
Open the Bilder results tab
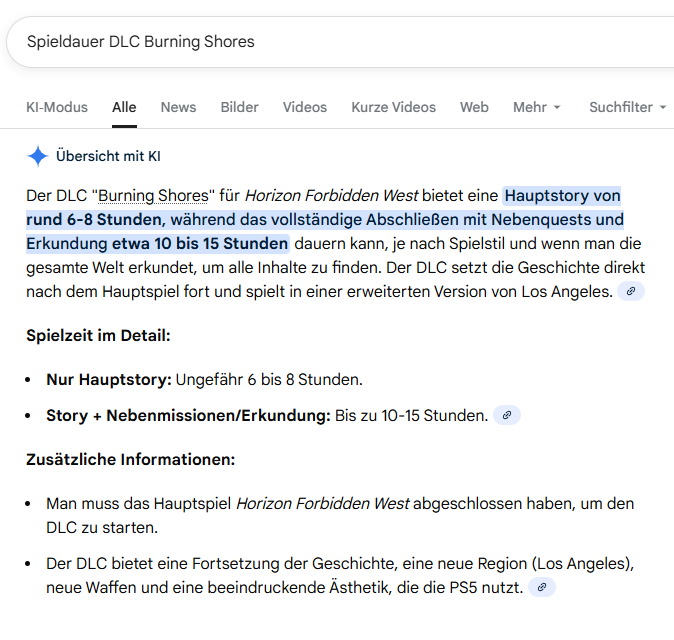coord(239,107)
